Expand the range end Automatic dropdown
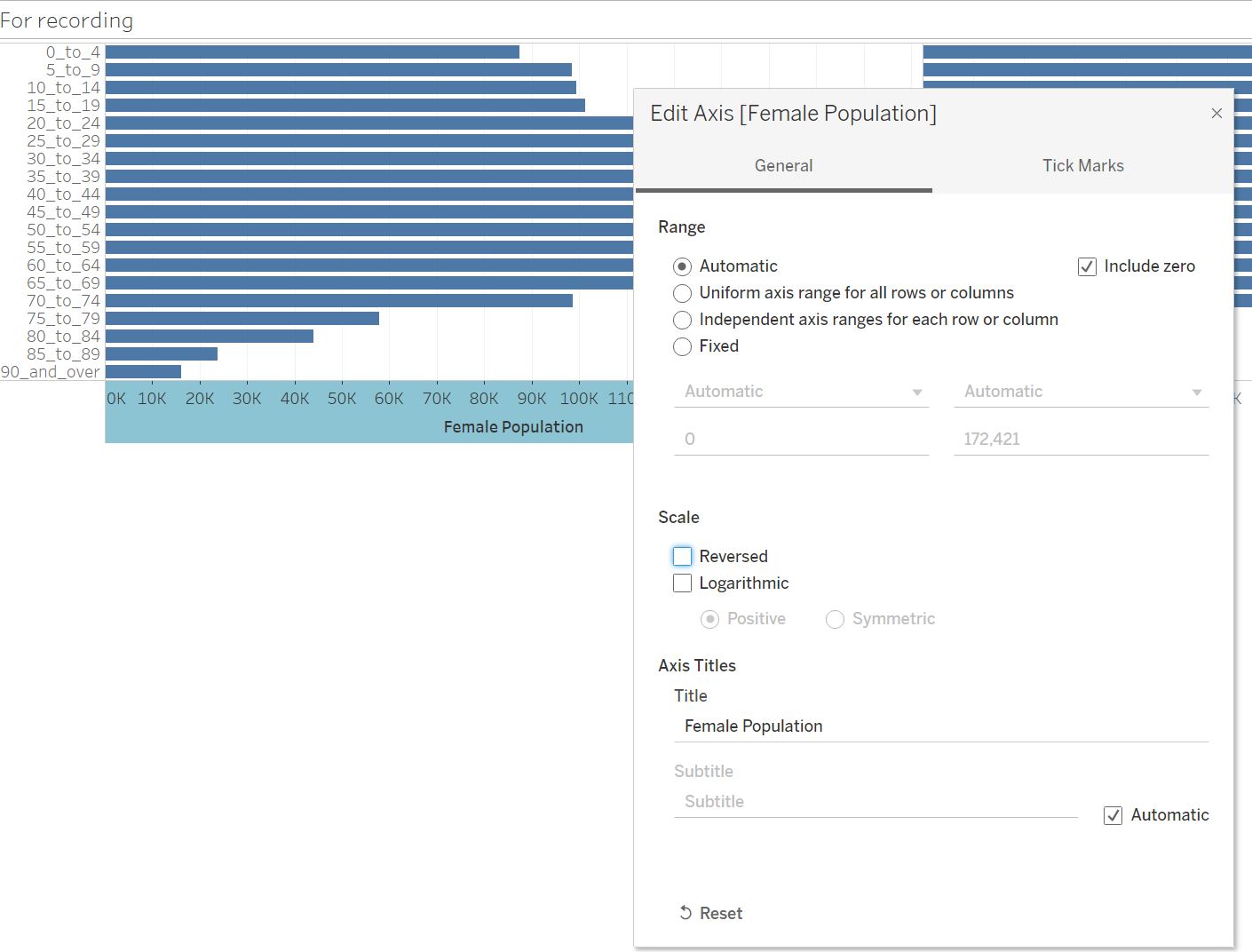1252x952 pixels. coord(1081,392)
